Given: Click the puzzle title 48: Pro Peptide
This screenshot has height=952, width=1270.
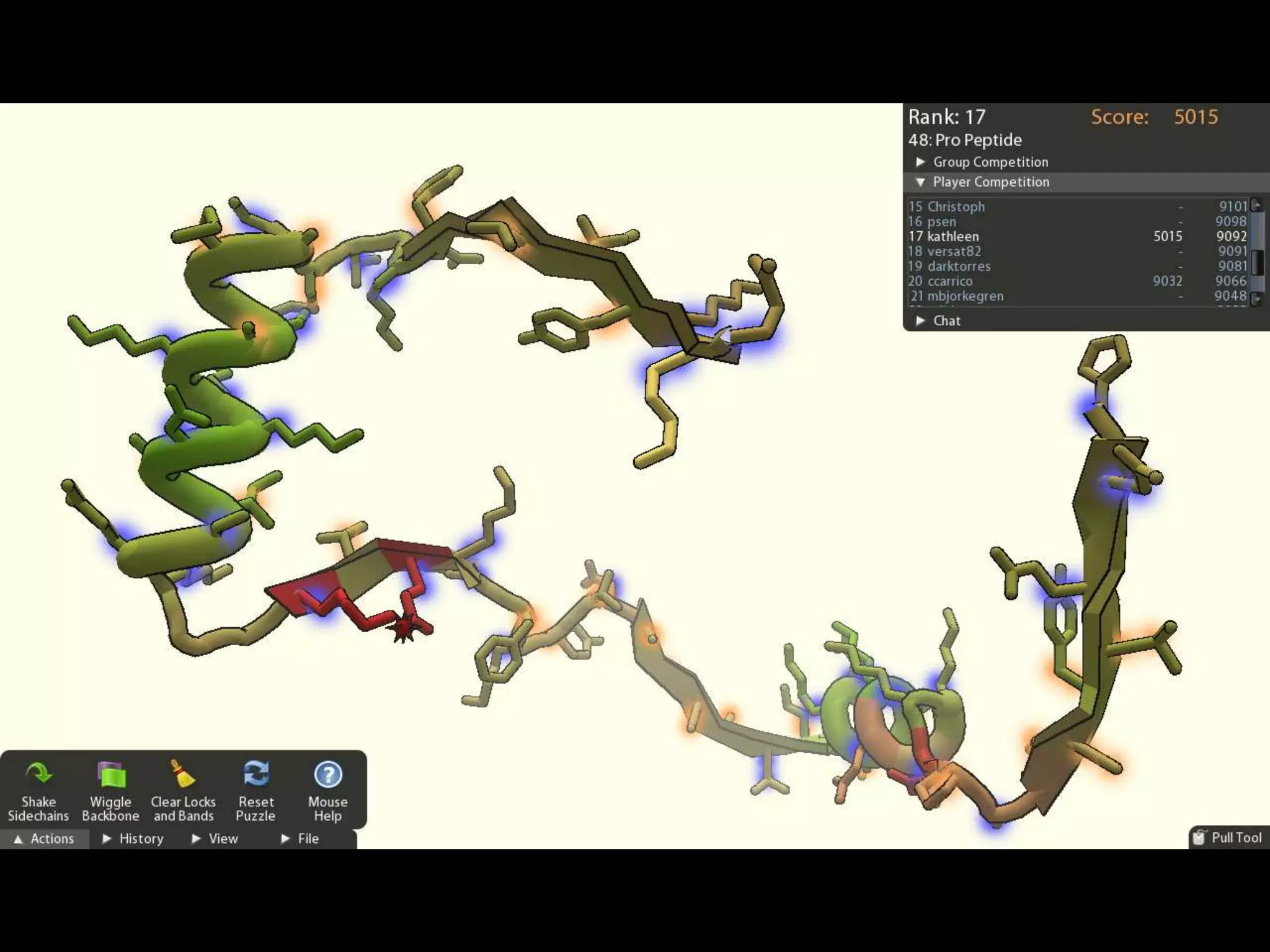Looking at the screenshot, I should coord(965,140).
